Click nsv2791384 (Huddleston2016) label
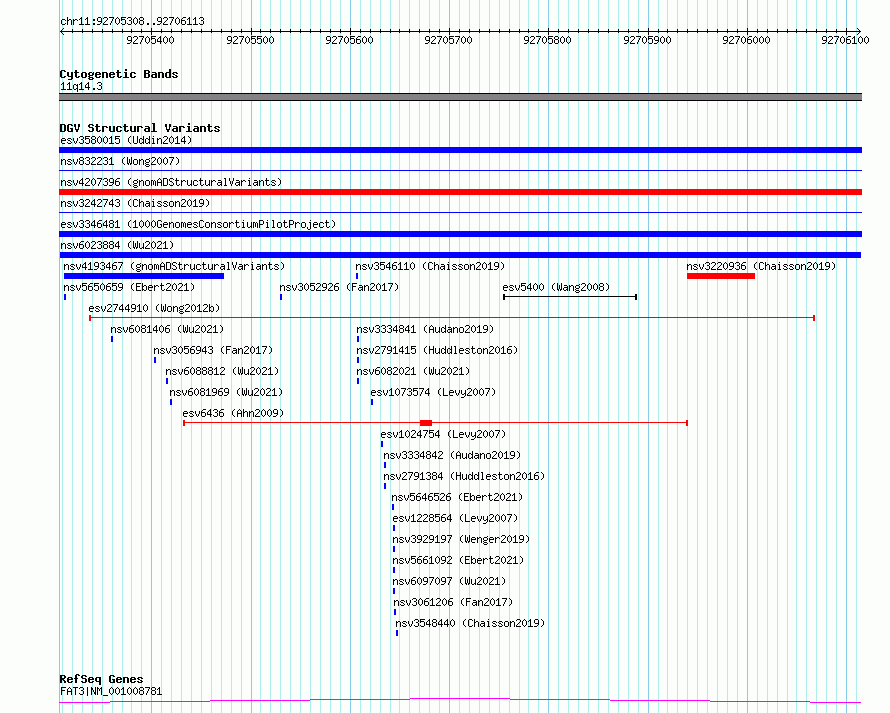Screen dimensions: 890x713 pos(464,476)
